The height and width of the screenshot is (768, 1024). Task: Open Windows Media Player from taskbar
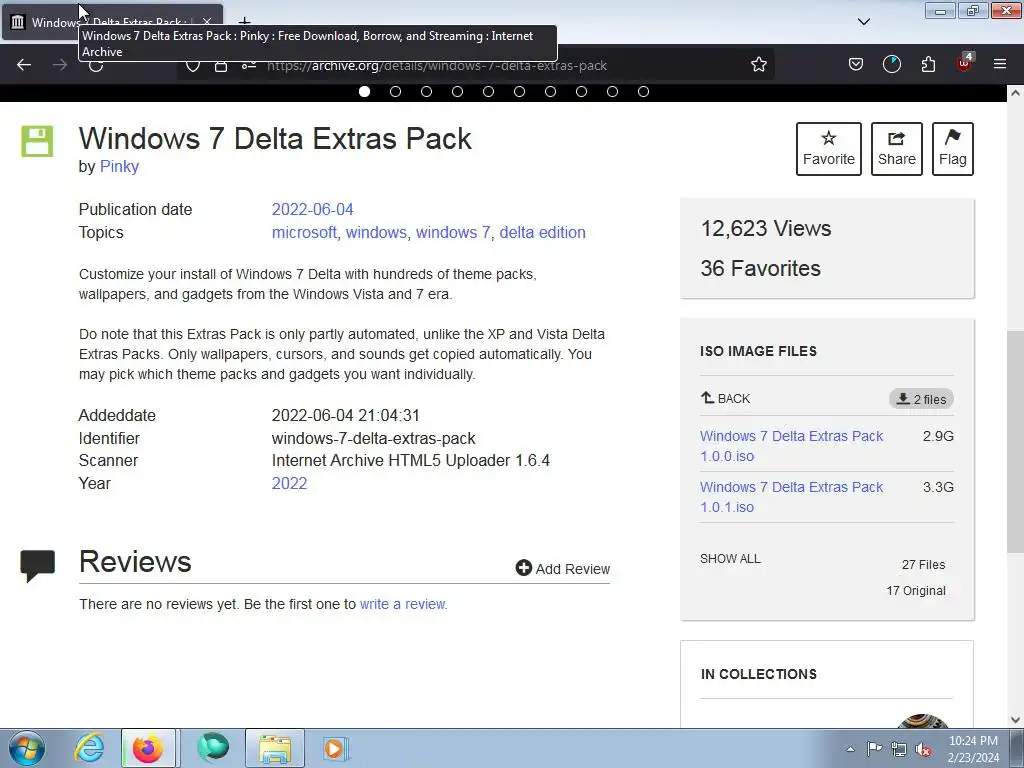click(336, 748)
